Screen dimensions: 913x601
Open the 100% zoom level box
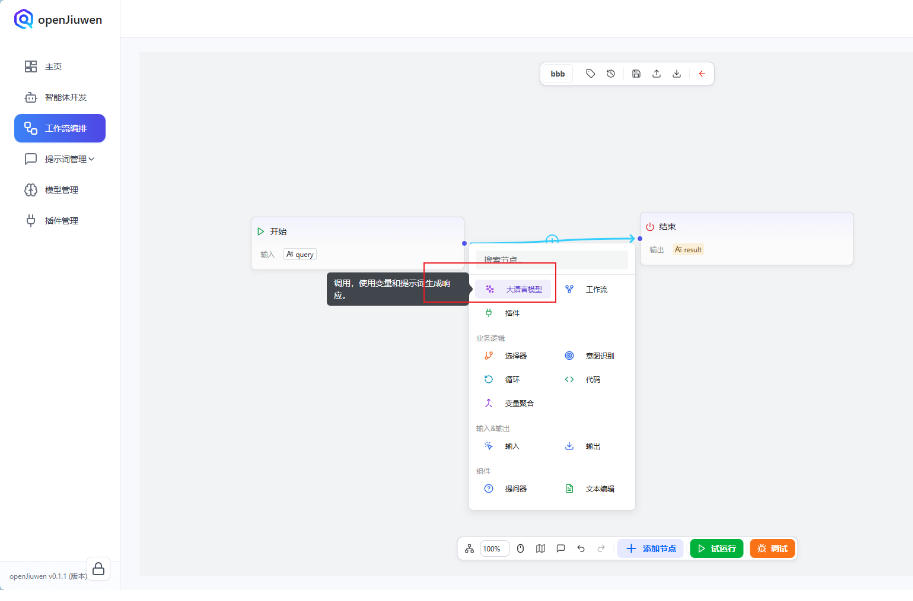[494, 549]
